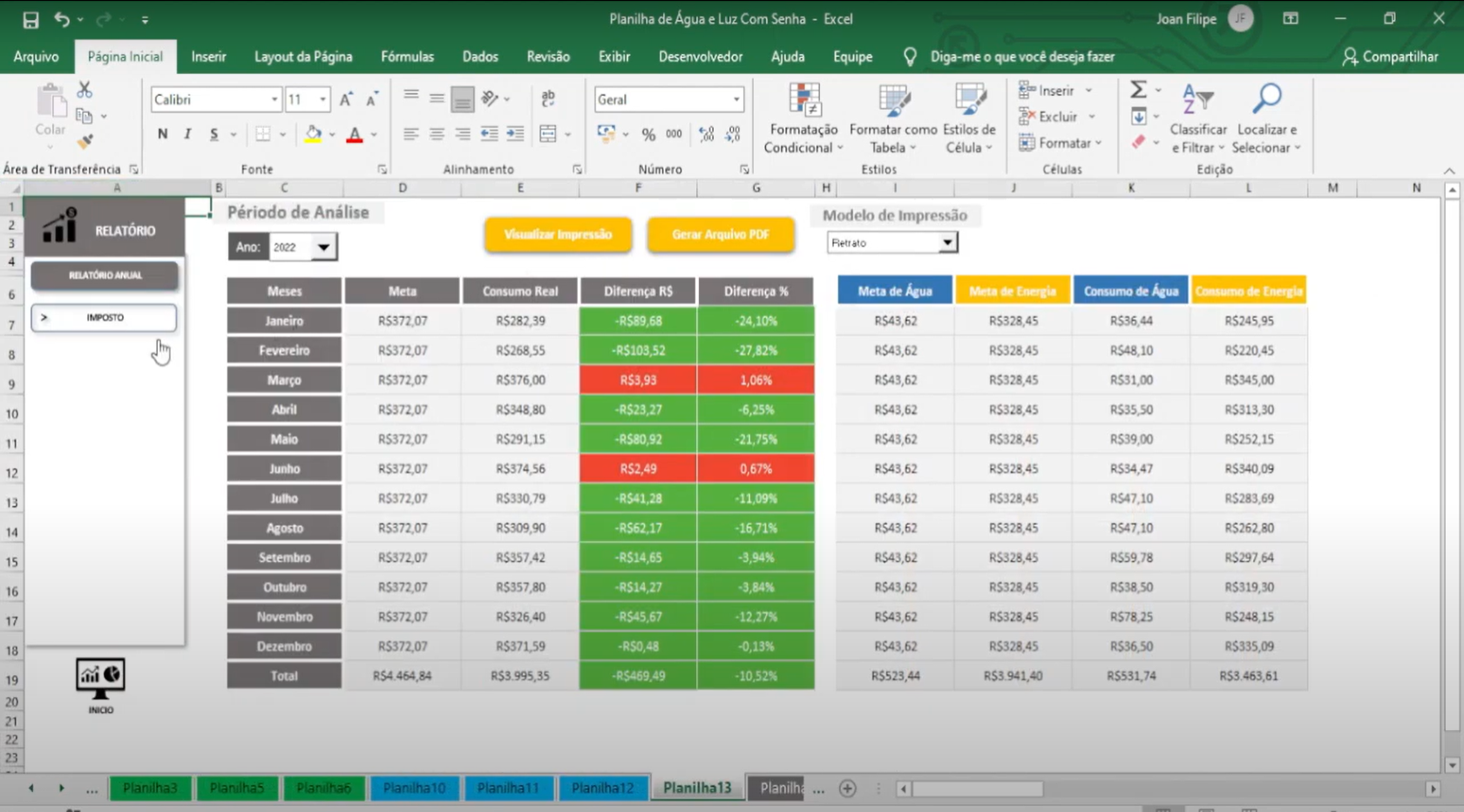Toggle Bold (N) formatting

click(x=162, y=134)
